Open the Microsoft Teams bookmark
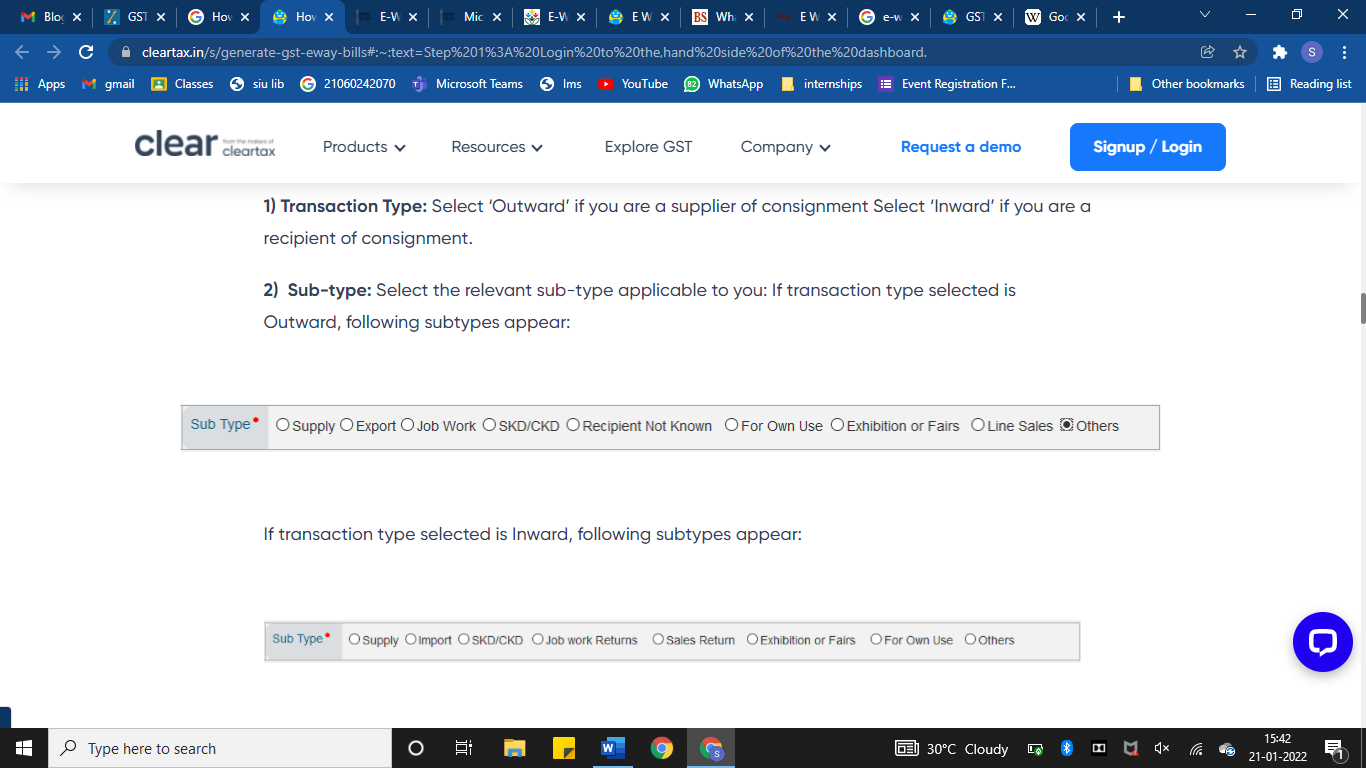Viewport: 1366px width, 768px height. pyautogui.click(x=467, y=84)
